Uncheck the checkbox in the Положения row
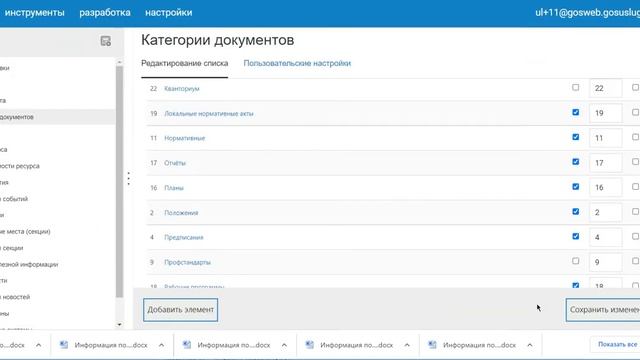Screen dimensions: 640x360 click(576, 211)
